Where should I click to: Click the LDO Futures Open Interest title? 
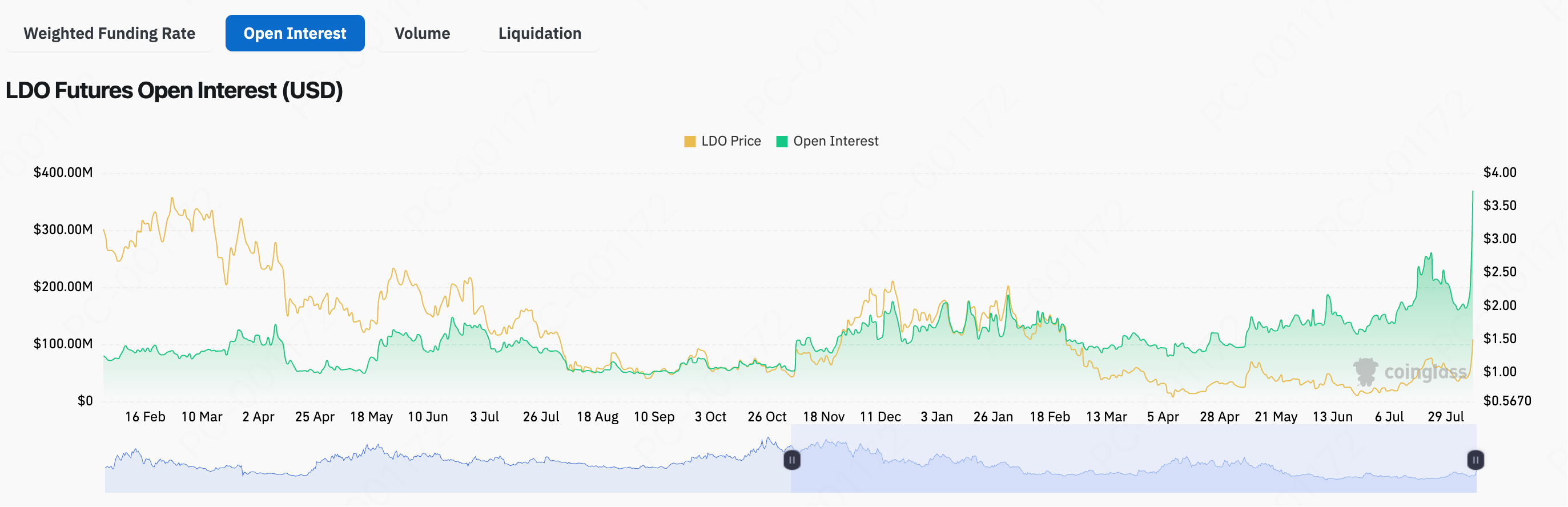pyautogui.click(x=174, y=91)
